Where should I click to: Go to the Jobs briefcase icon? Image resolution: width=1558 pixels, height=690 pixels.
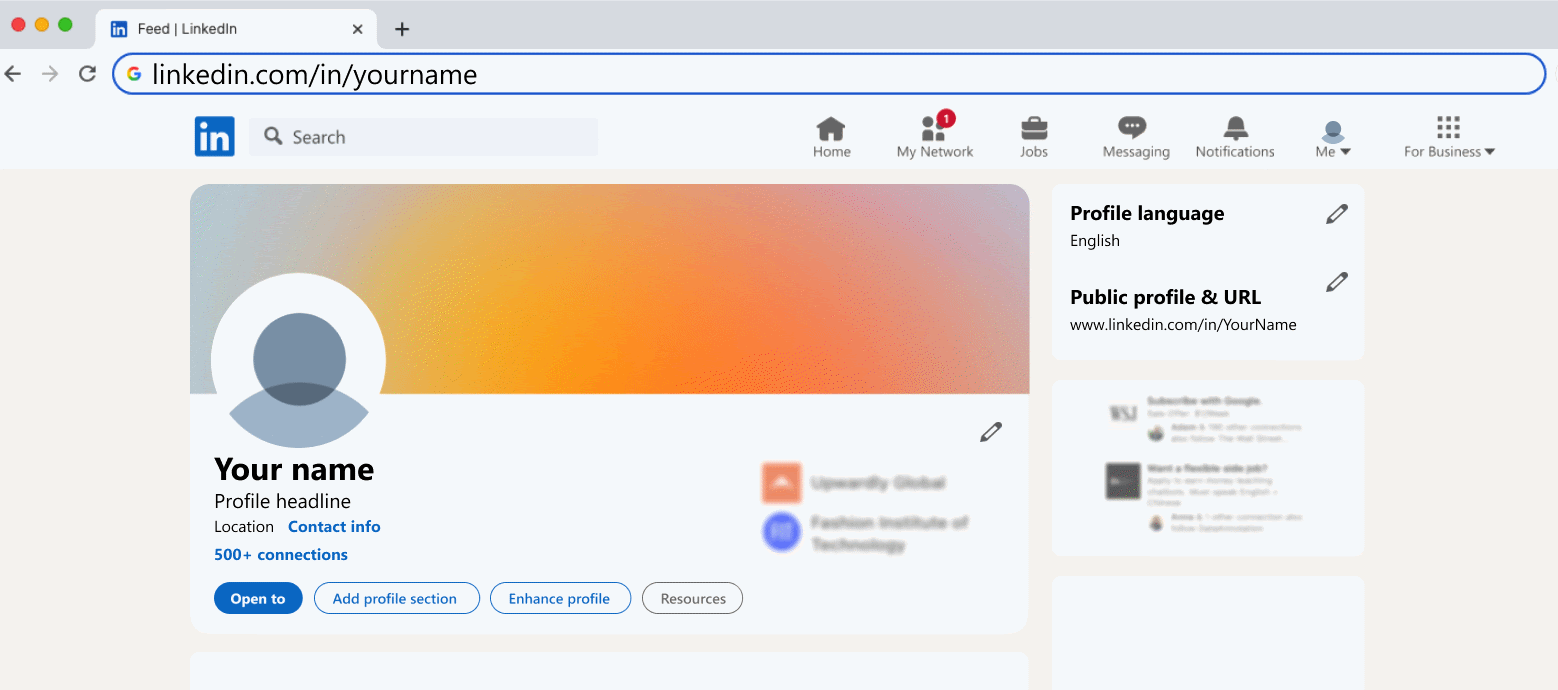click(x=1033, y=137)
